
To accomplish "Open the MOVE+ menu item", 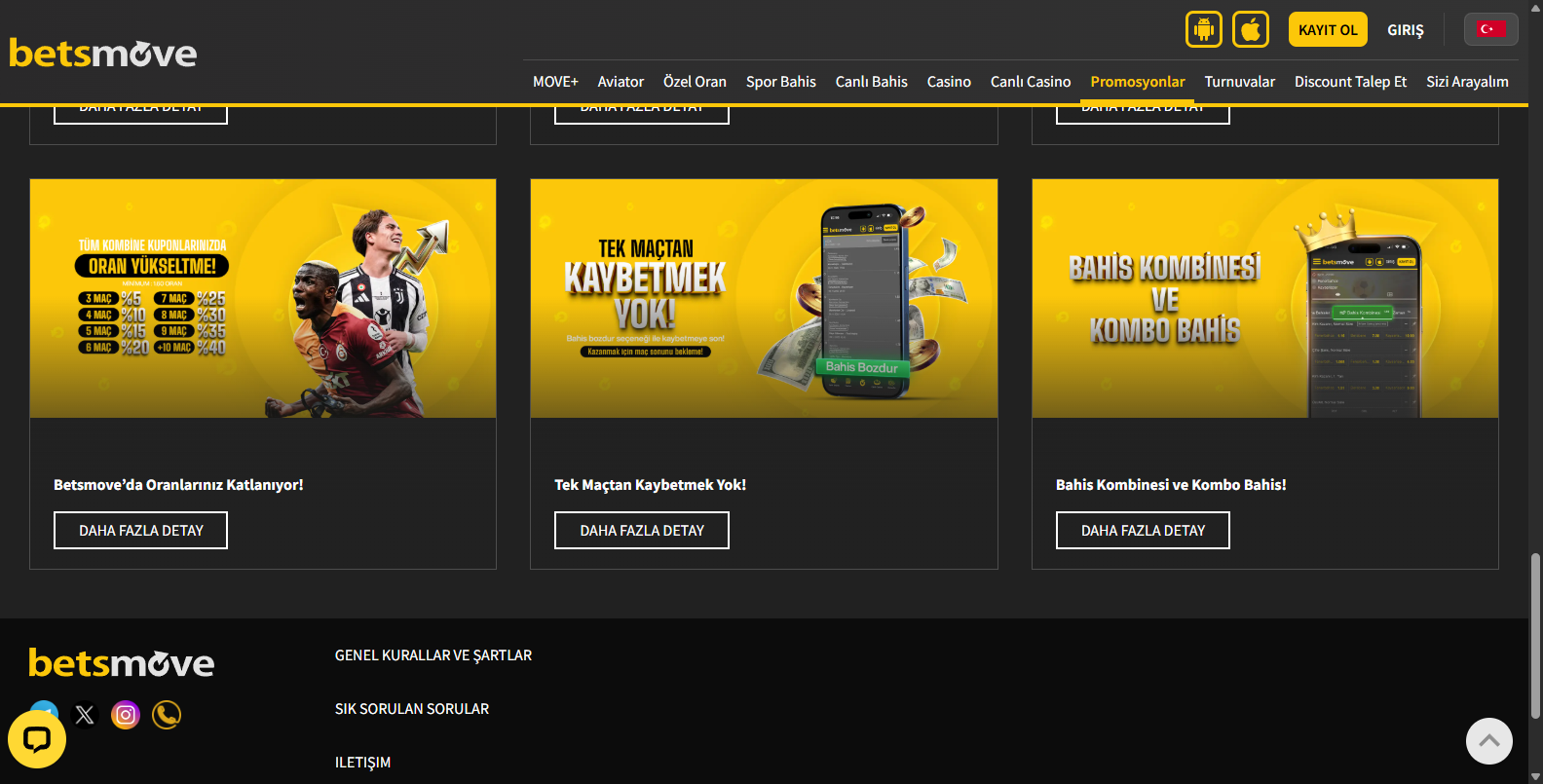I will (555, 82).
